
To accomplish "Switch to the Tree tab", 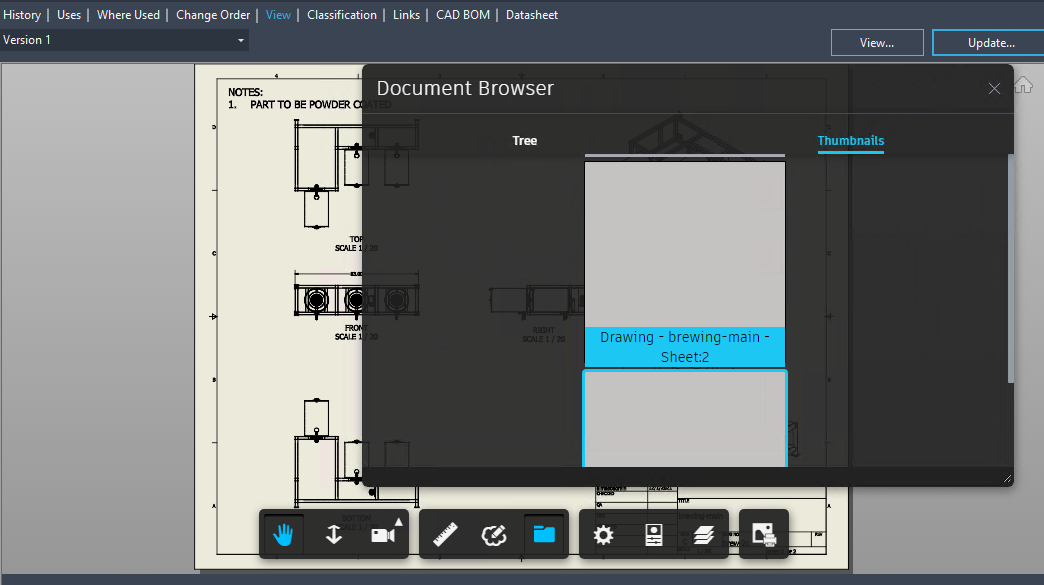I will [524, 140].
